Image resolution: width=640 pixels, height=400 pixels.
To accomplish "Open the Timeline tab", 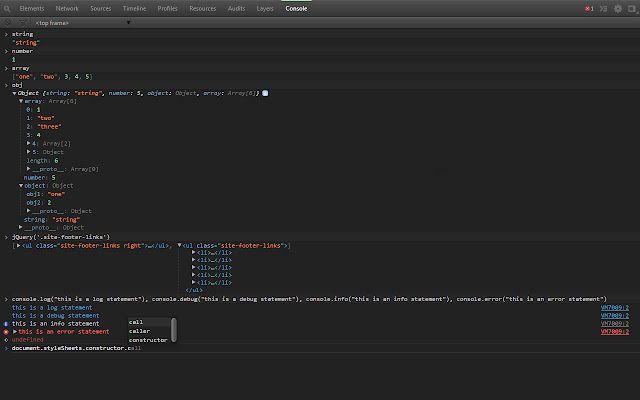I will click(x=133, y=7).
